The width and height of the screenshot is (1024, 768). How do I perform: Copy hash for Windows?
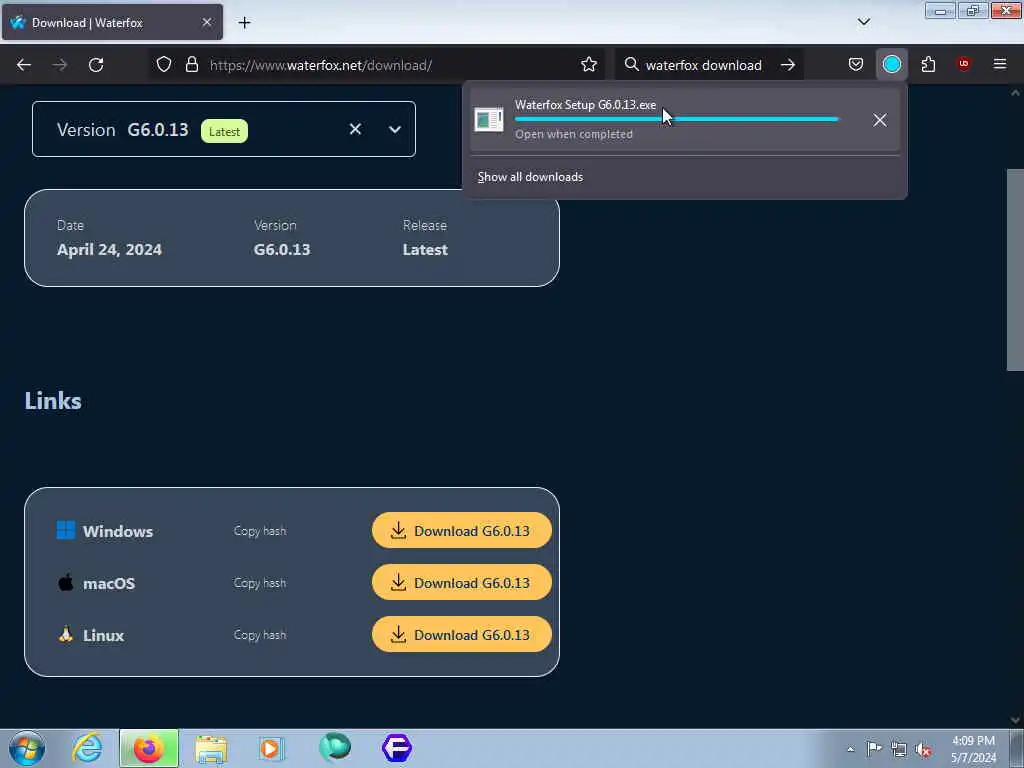pyautogui.click(x=260, y=531)
